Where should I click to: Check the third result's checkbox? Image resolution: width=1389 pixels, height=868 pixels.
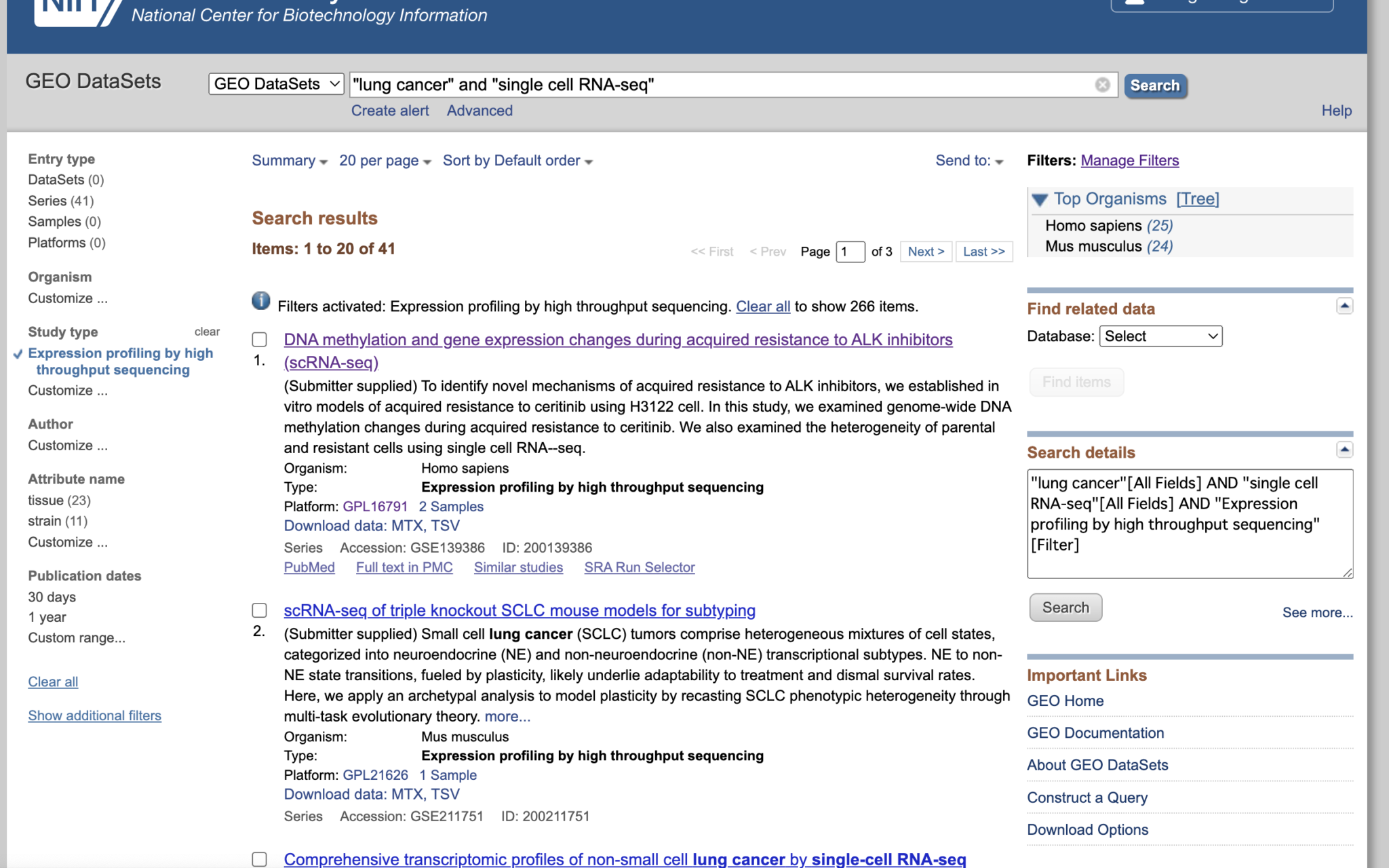(x=259, y=859)
